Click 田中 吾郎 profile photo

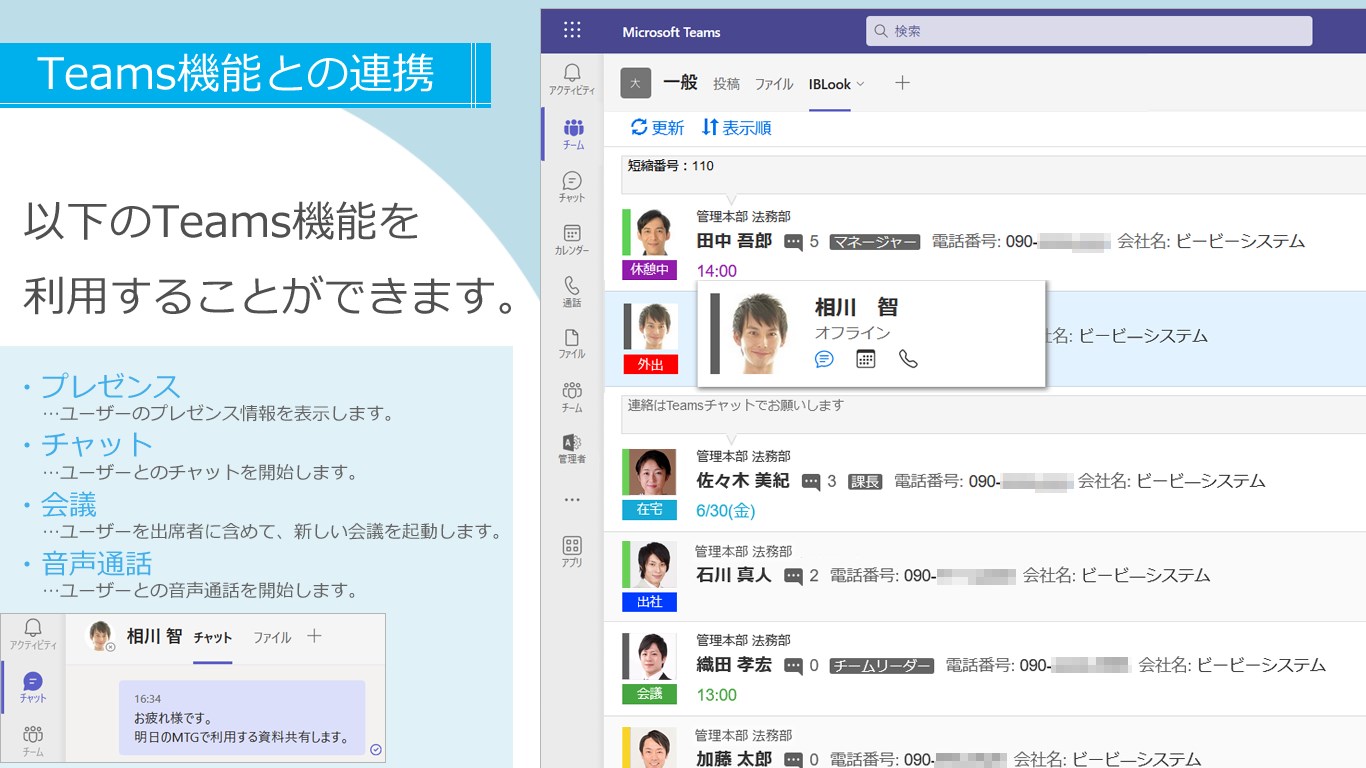pyautogui.click(x=655, y=233)
